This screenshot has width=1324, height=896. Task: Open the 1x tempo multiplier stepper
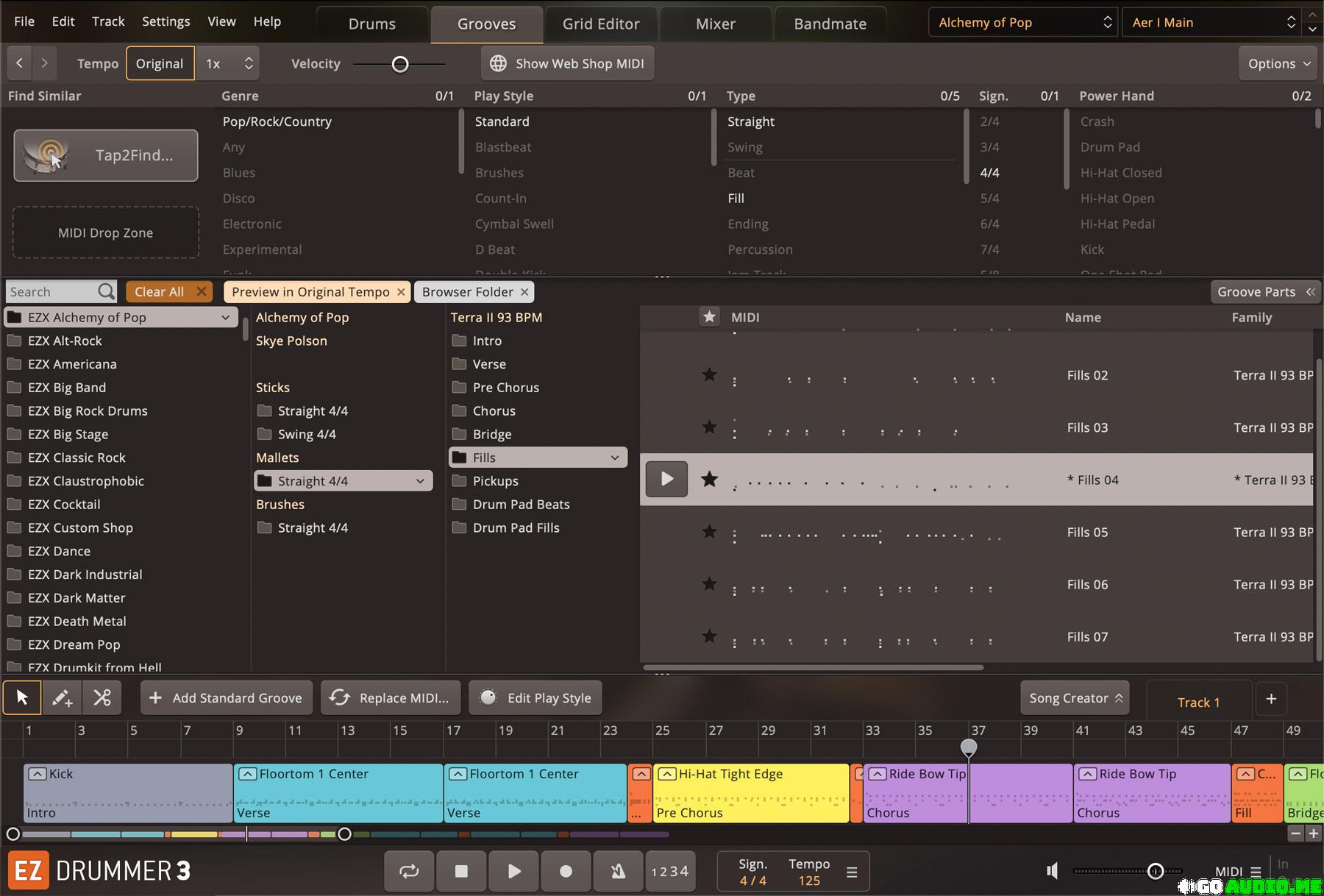pyautogui.click(x=249, y=63)
